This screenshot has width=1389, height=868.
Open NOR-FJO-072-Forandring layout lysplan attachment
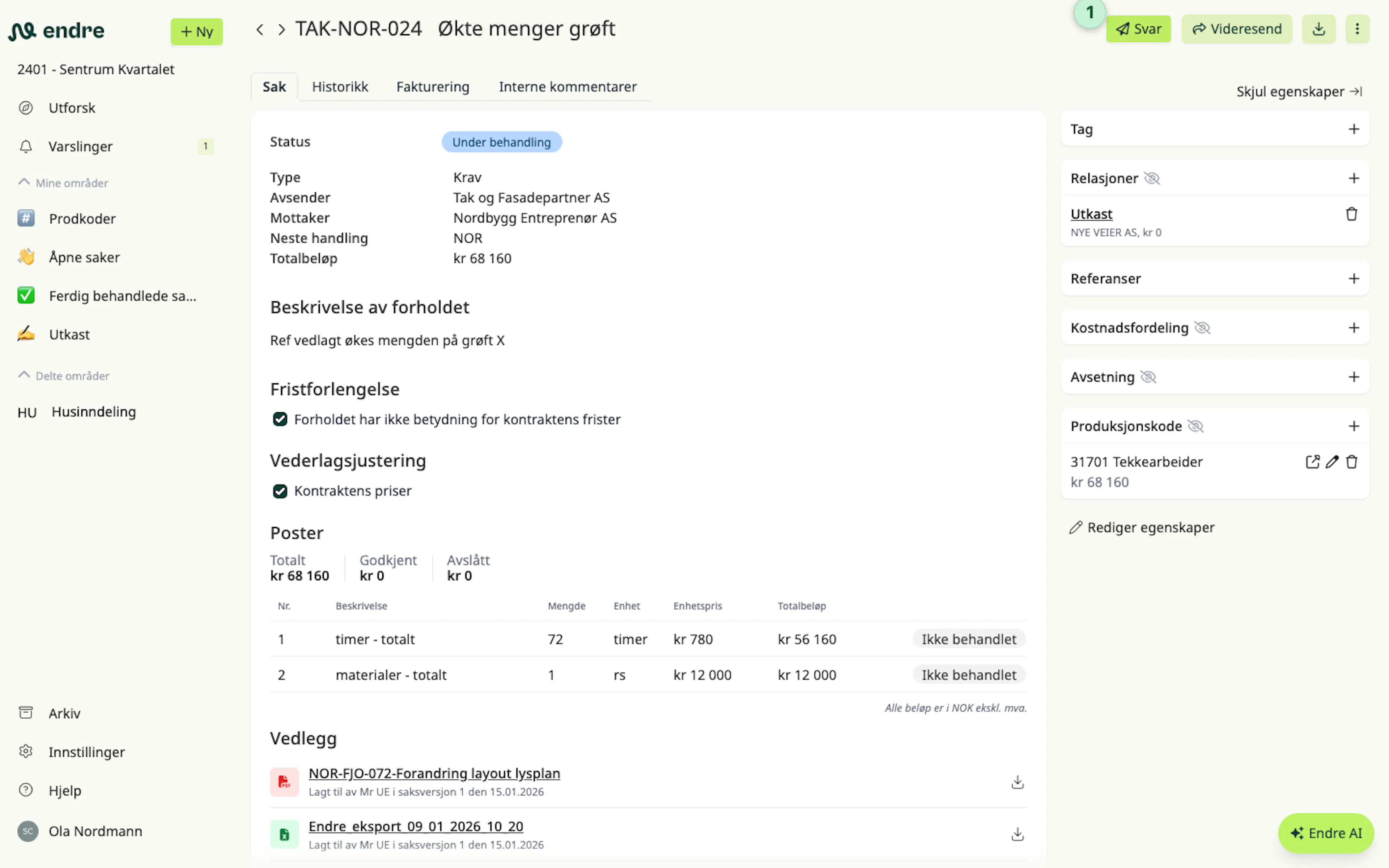pyautogui.click(x=434, y=773)
